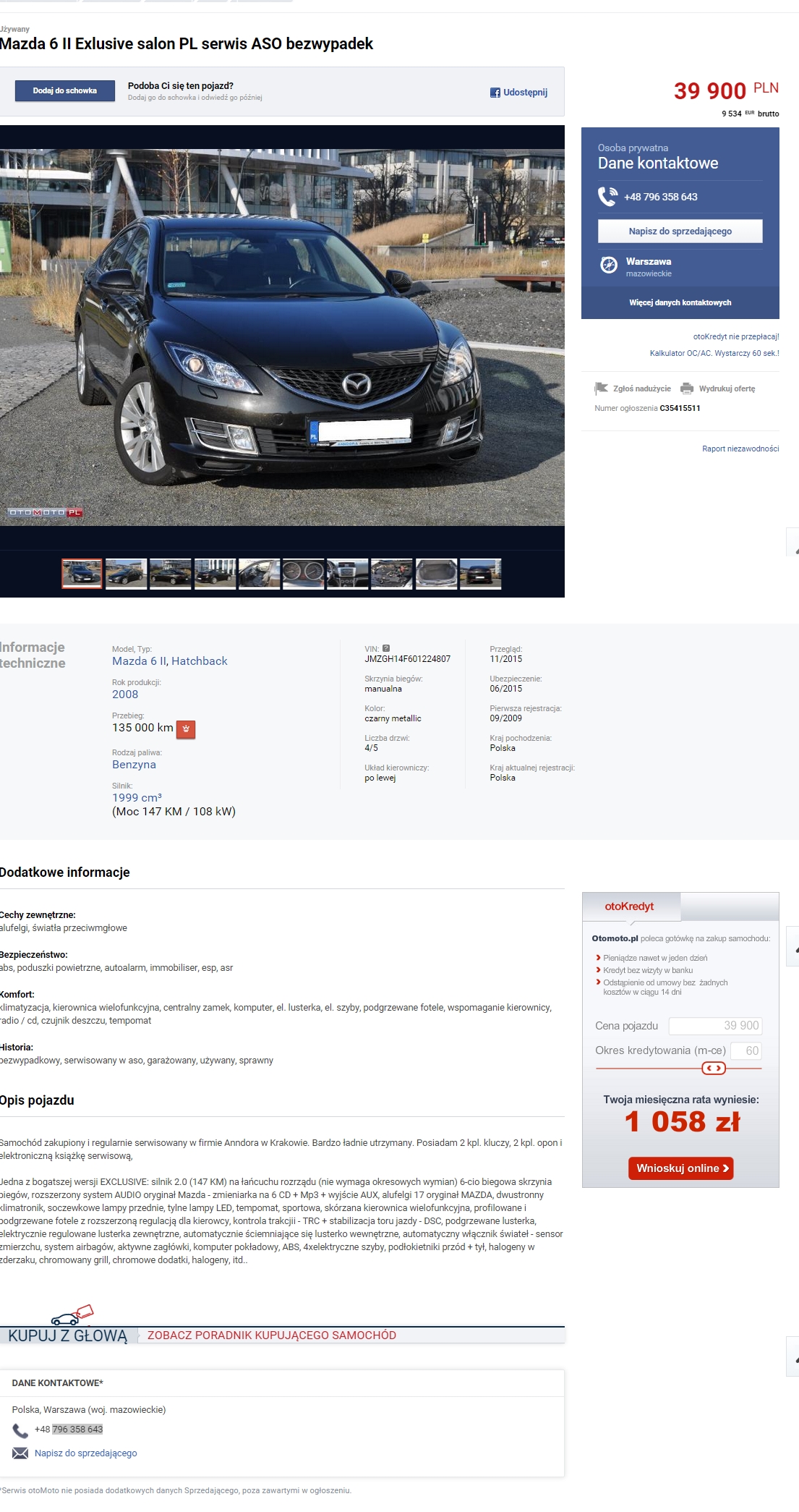Click the loan period slider handle

[x=713, y=1068]
